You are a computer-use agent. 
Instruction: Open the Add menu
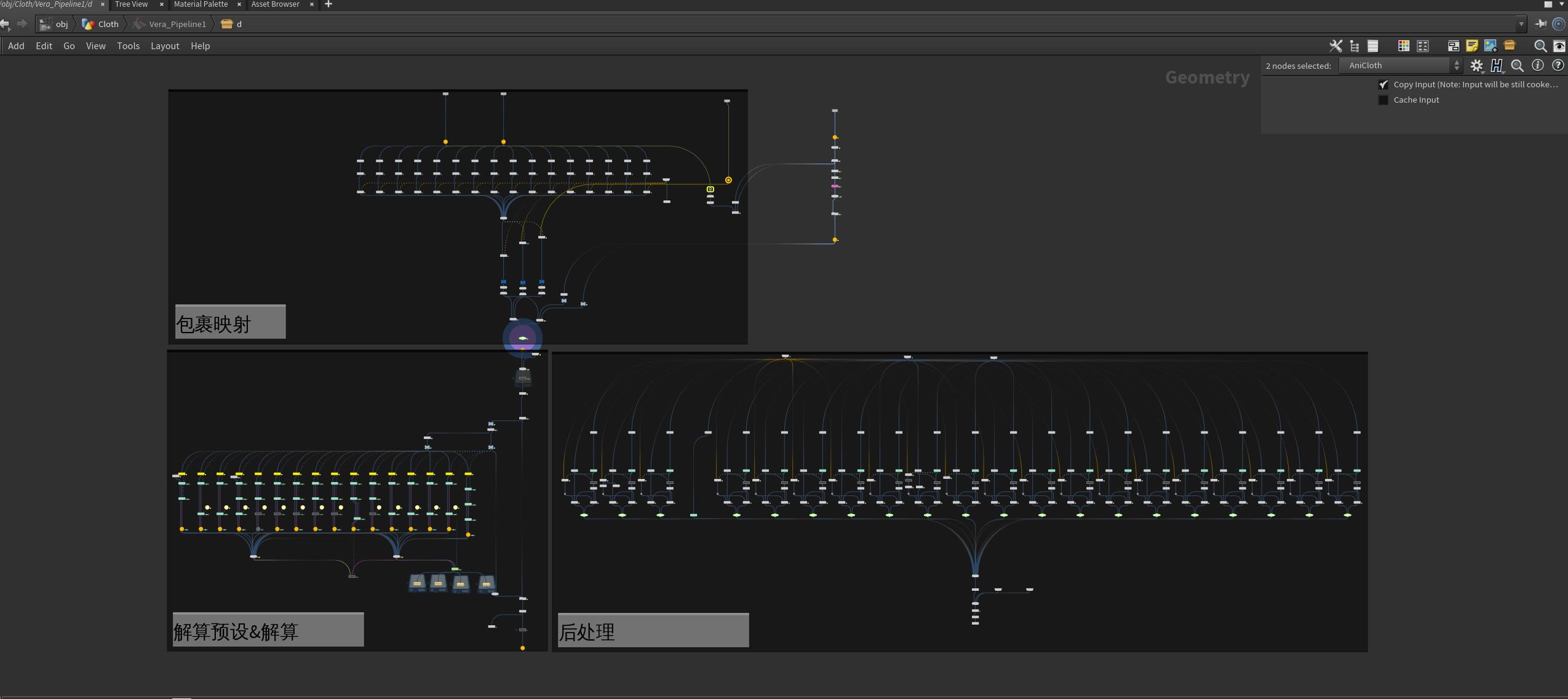coord(16,46)
